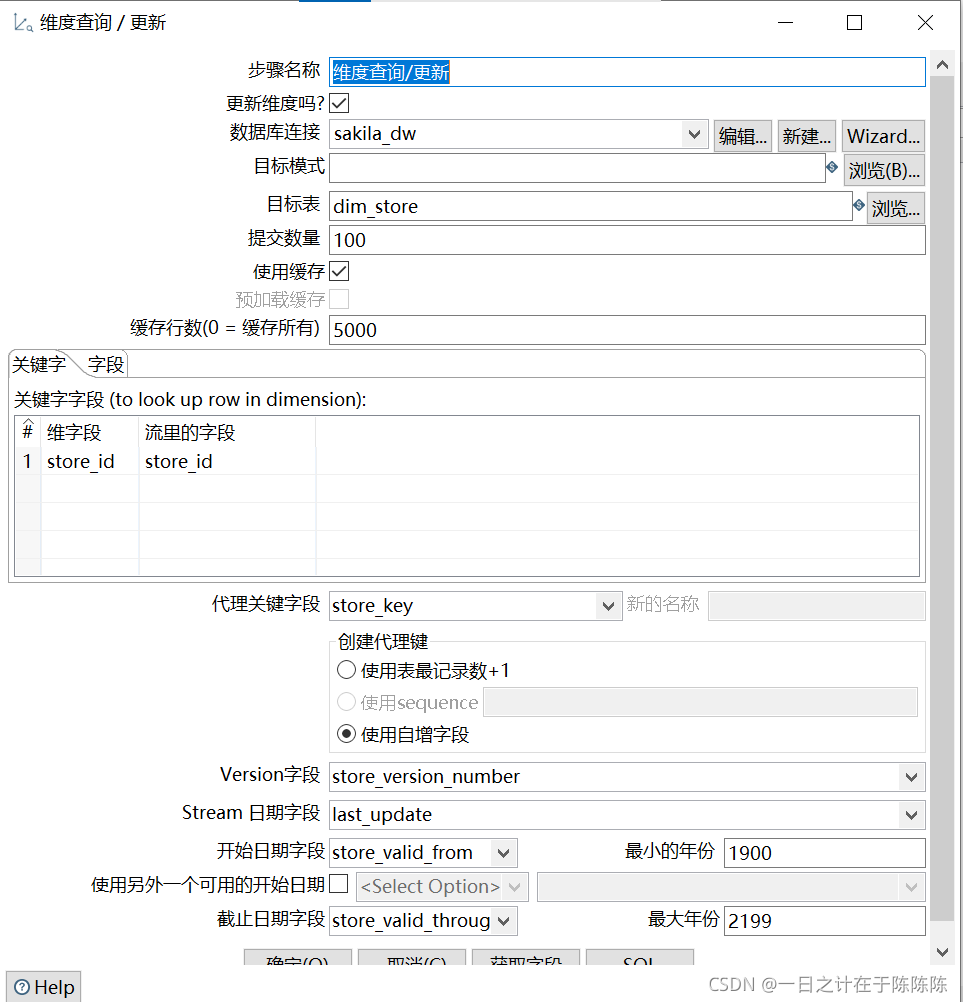
Task: Click the 缓存行数 field with 5000
Action: click(627, 330)
